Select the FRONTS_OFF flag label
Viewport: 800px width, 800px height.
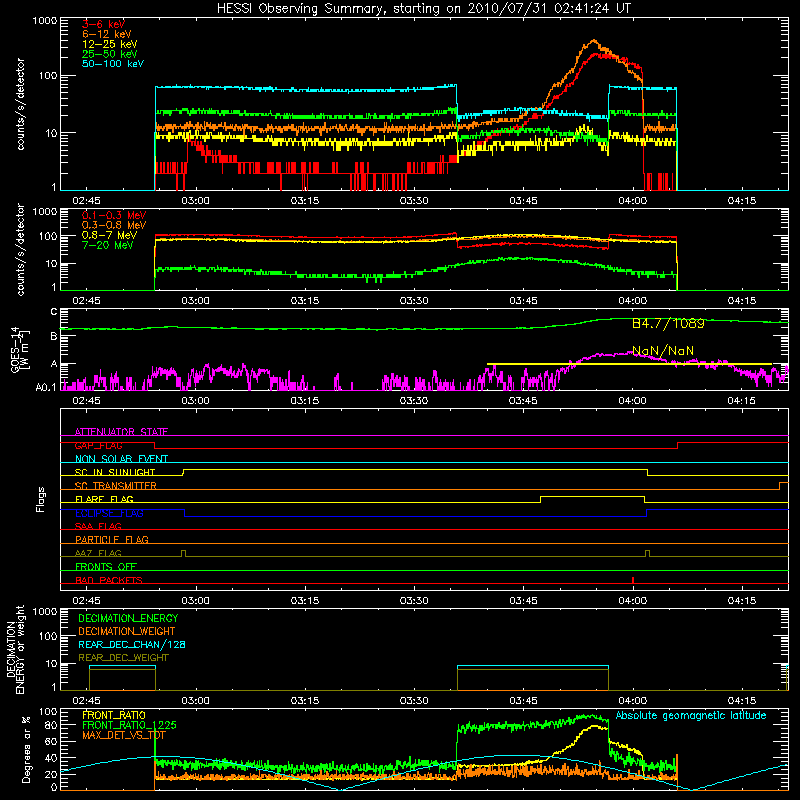106,567
